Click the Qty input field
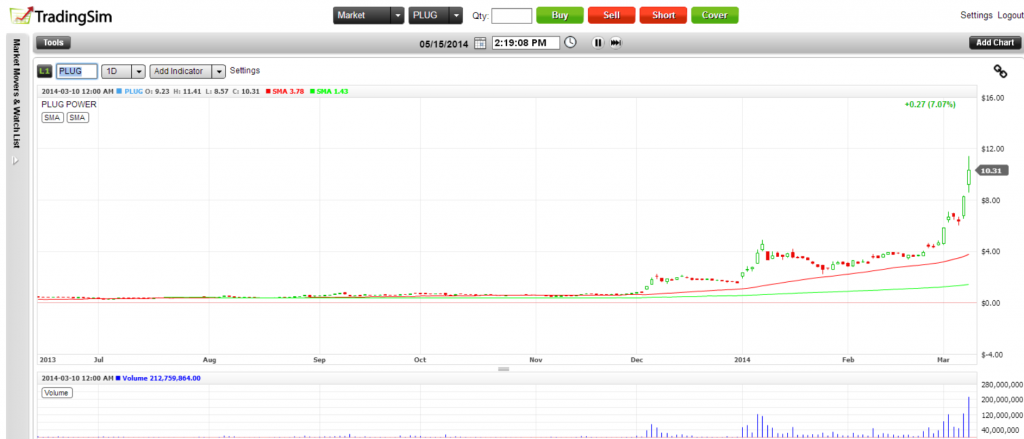 pos(511,16)
